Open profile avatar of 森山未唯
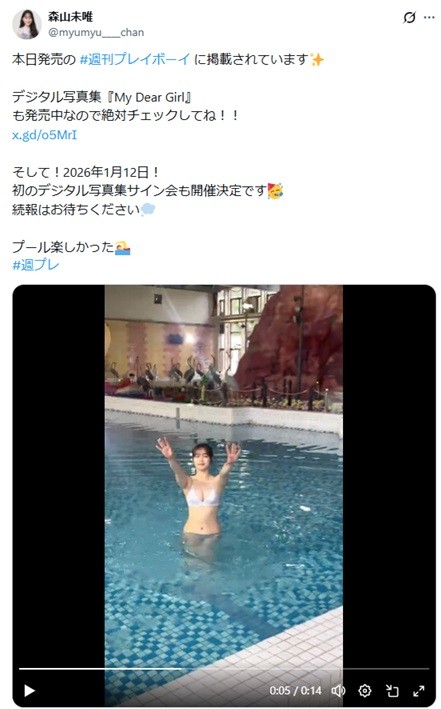This screenshot has height=709, width=441. pos(27,24)
